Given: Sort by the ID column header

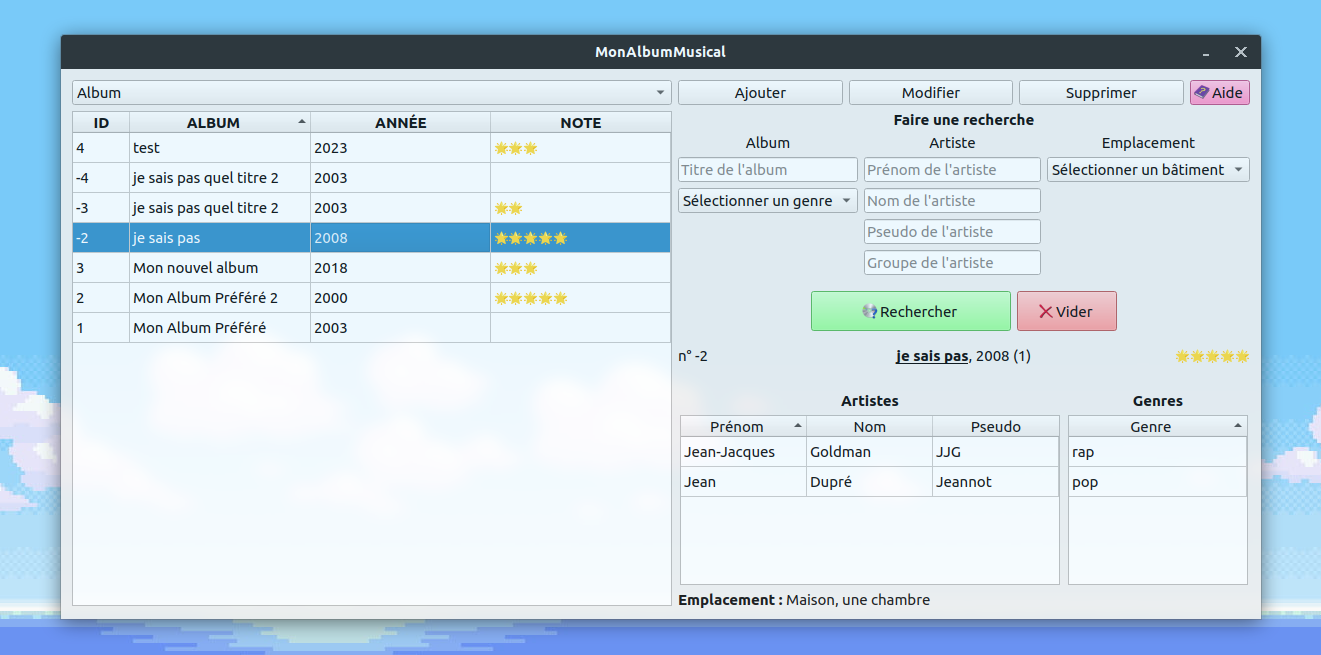Looking at the screenshot, I should click(101, 122).
